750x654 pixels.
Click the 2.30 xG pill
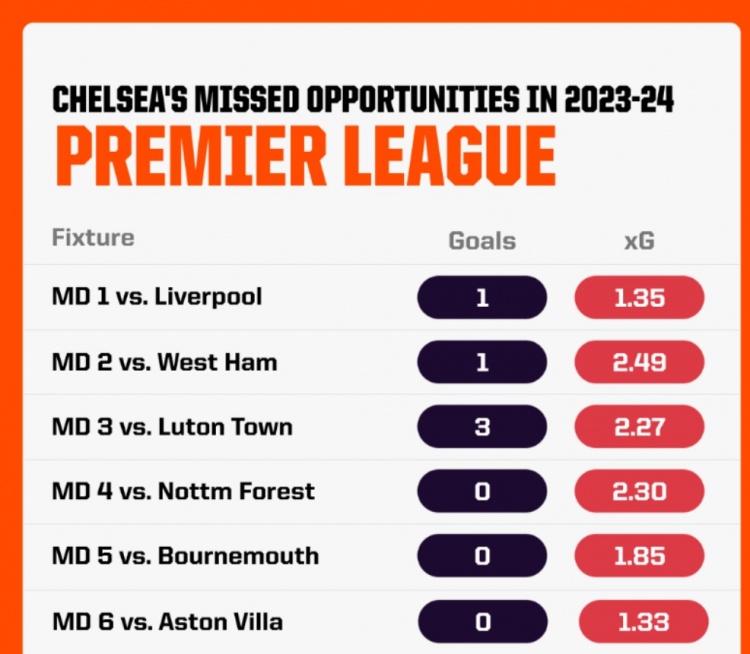click(640, 491)
